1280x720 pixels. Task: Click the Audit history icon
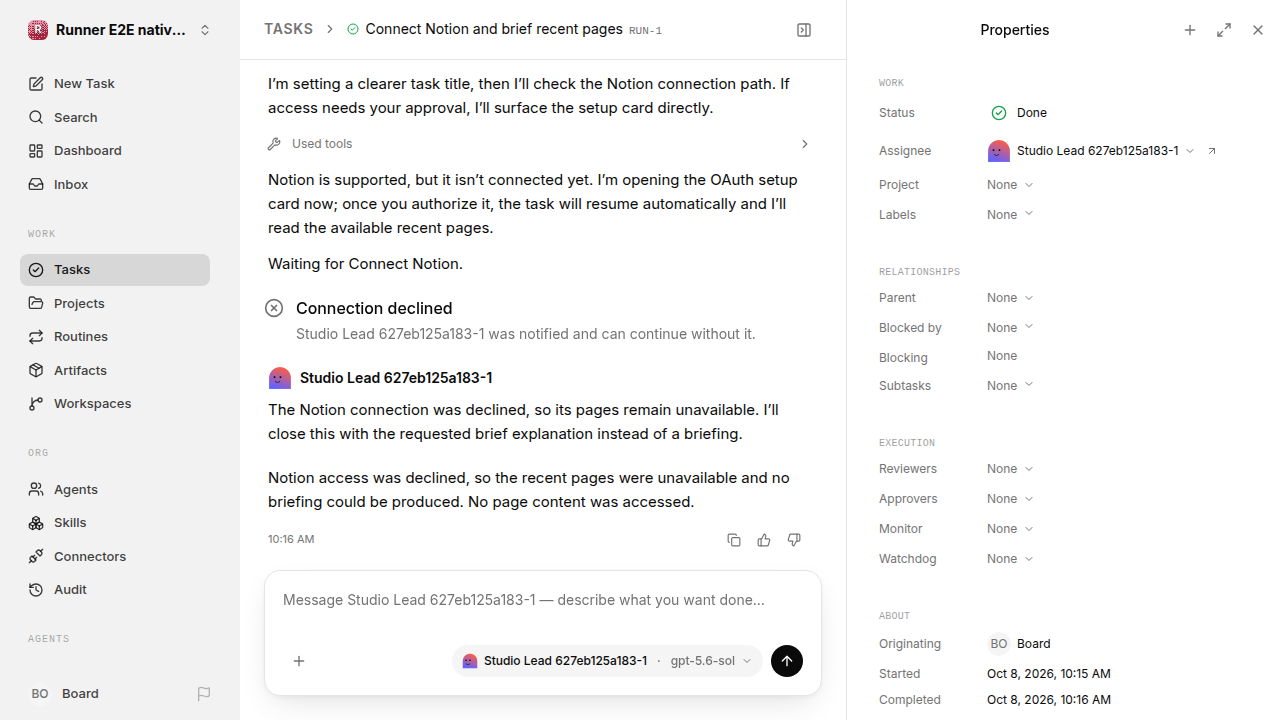click(36, 590)
